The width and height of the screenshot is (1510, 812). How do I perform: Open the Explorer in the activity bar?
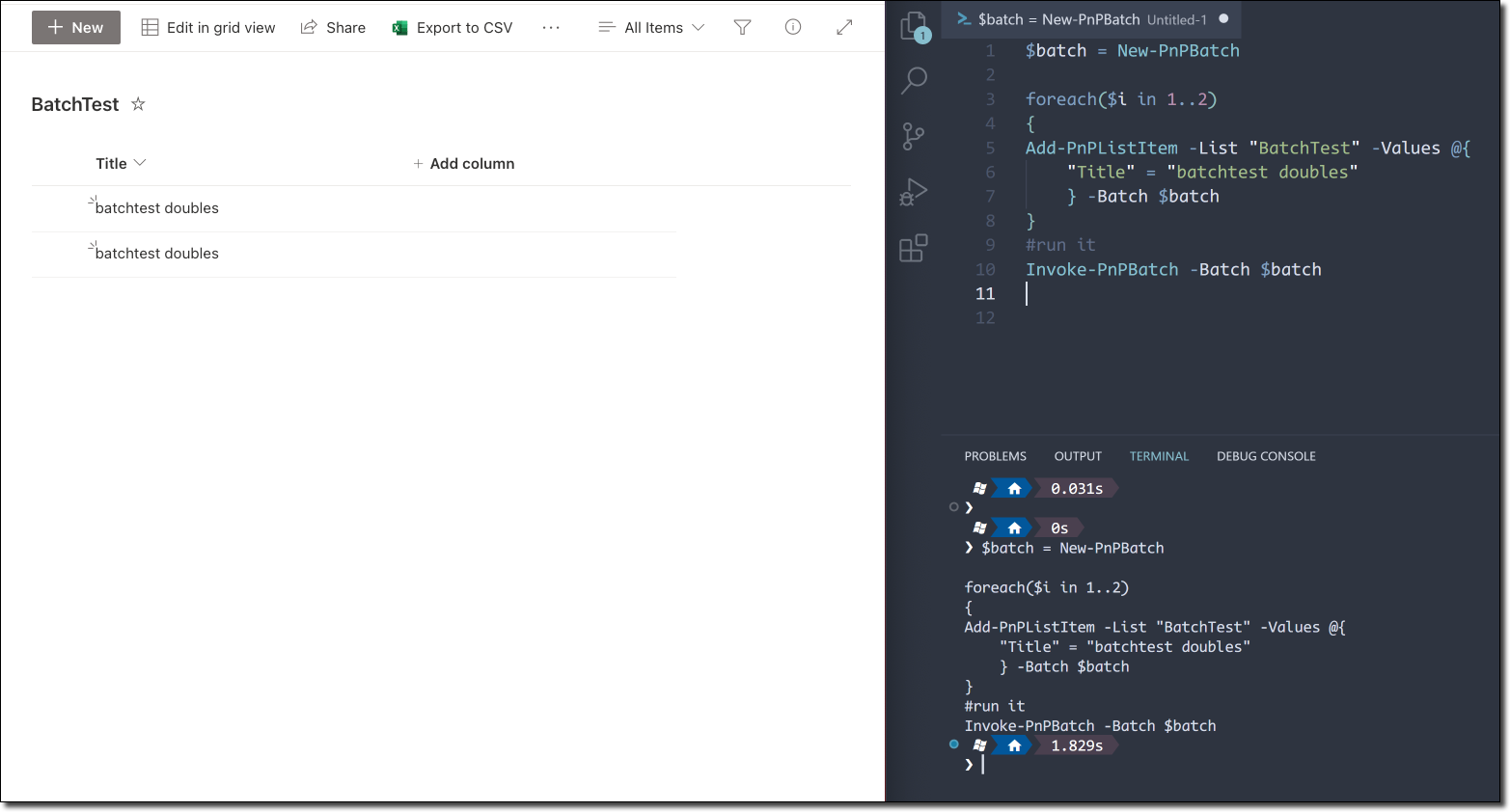click(913, 26)
